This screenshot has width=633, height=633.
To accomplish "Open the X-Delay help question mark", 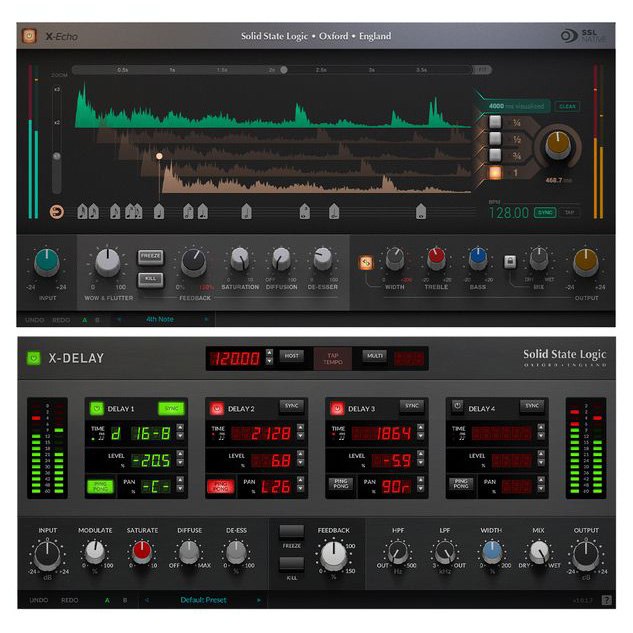I will point(606,600).
